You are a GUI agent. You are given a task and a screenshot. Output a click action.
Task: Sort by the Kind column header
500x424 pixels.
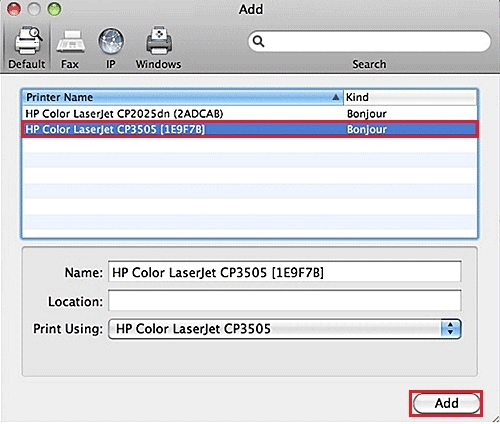pyautogui.click(x=410, y=97)
